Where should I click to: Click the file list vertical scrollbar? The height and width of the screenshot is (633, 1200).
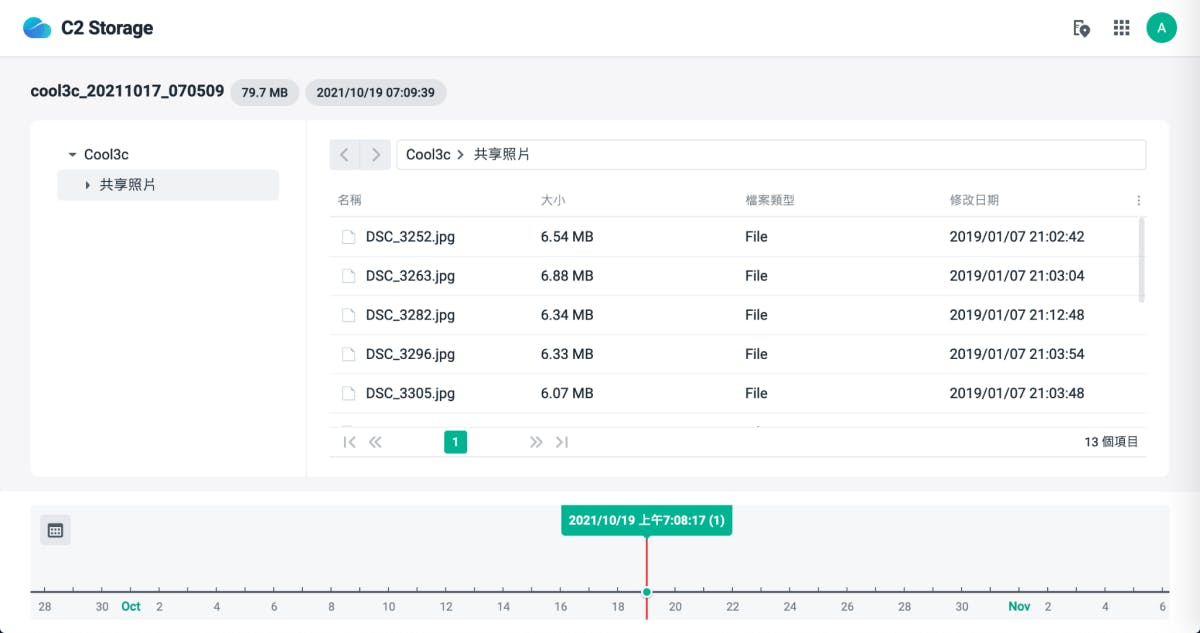coord(1142,258)
